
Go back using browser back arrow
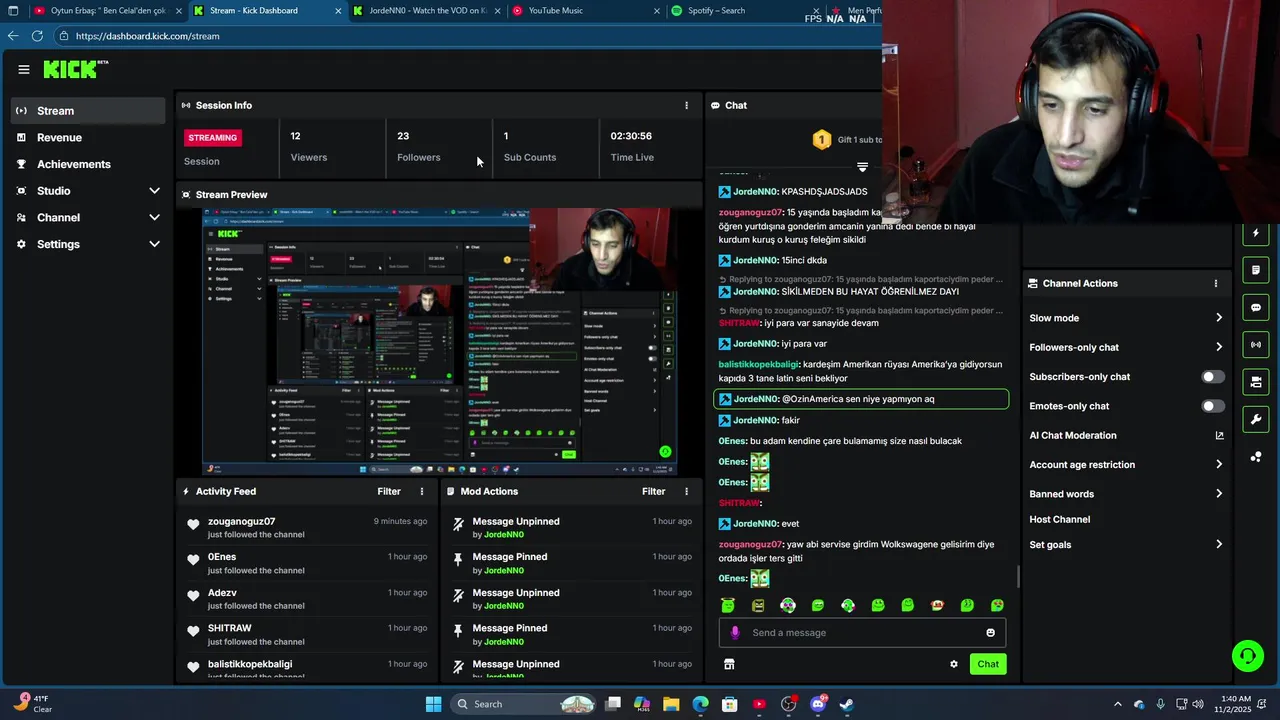13,36
